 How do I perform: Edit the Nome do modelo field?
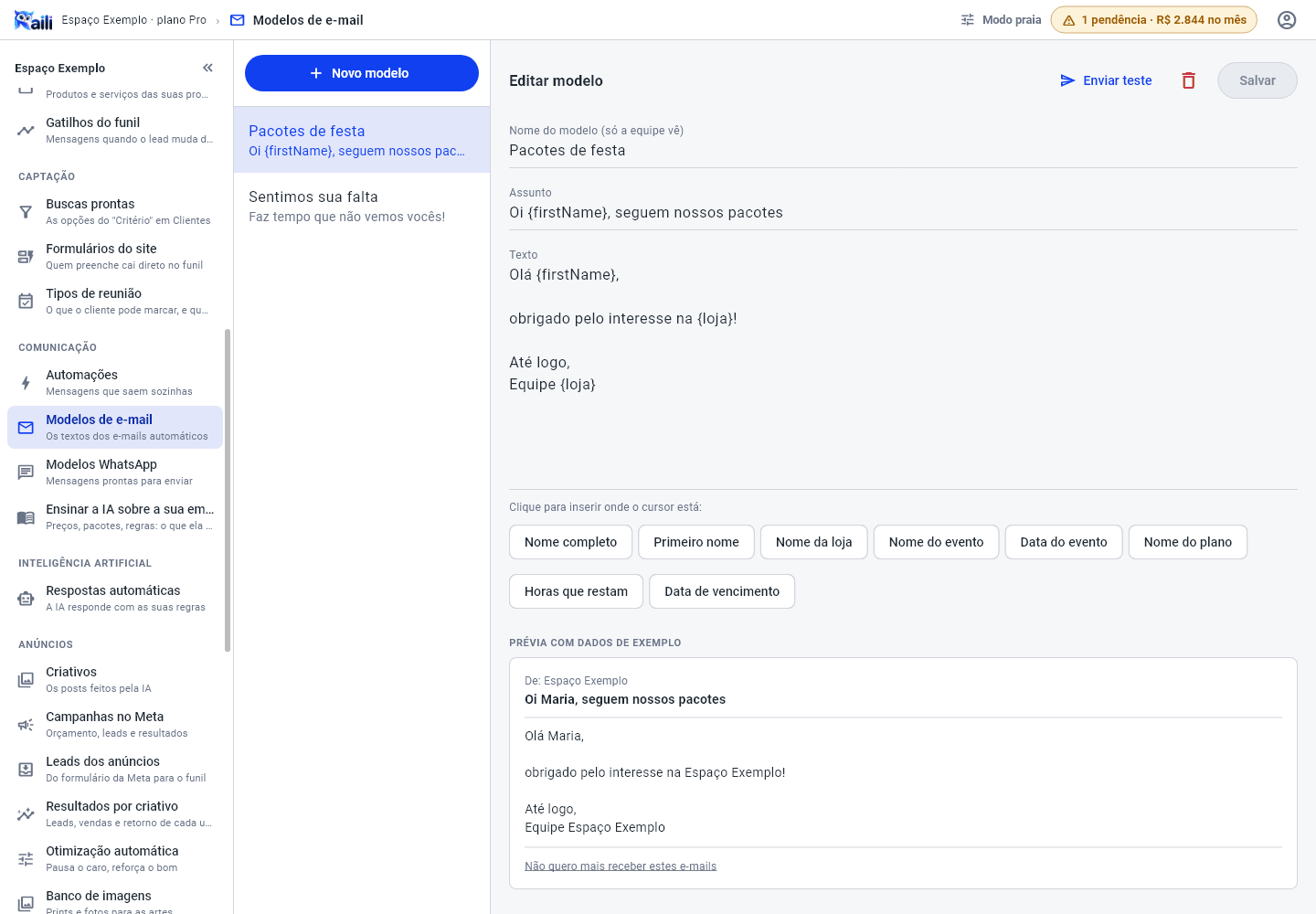[903, 151]
